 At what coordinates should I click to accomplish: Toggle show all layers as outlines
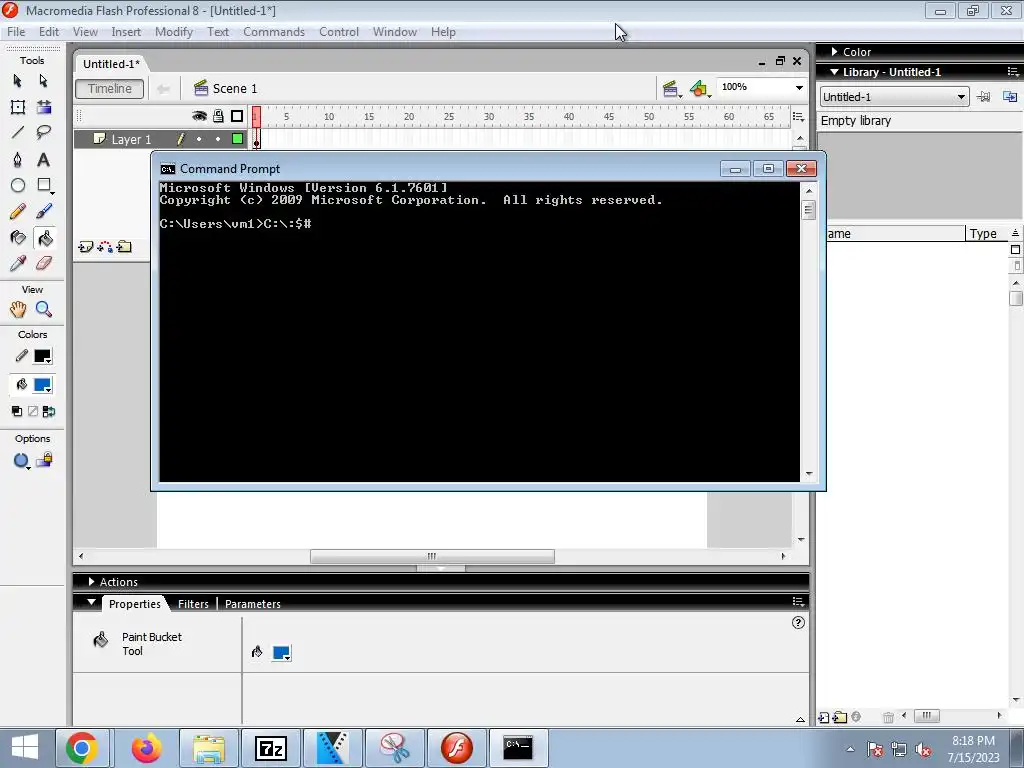click(x=237, y=116)
